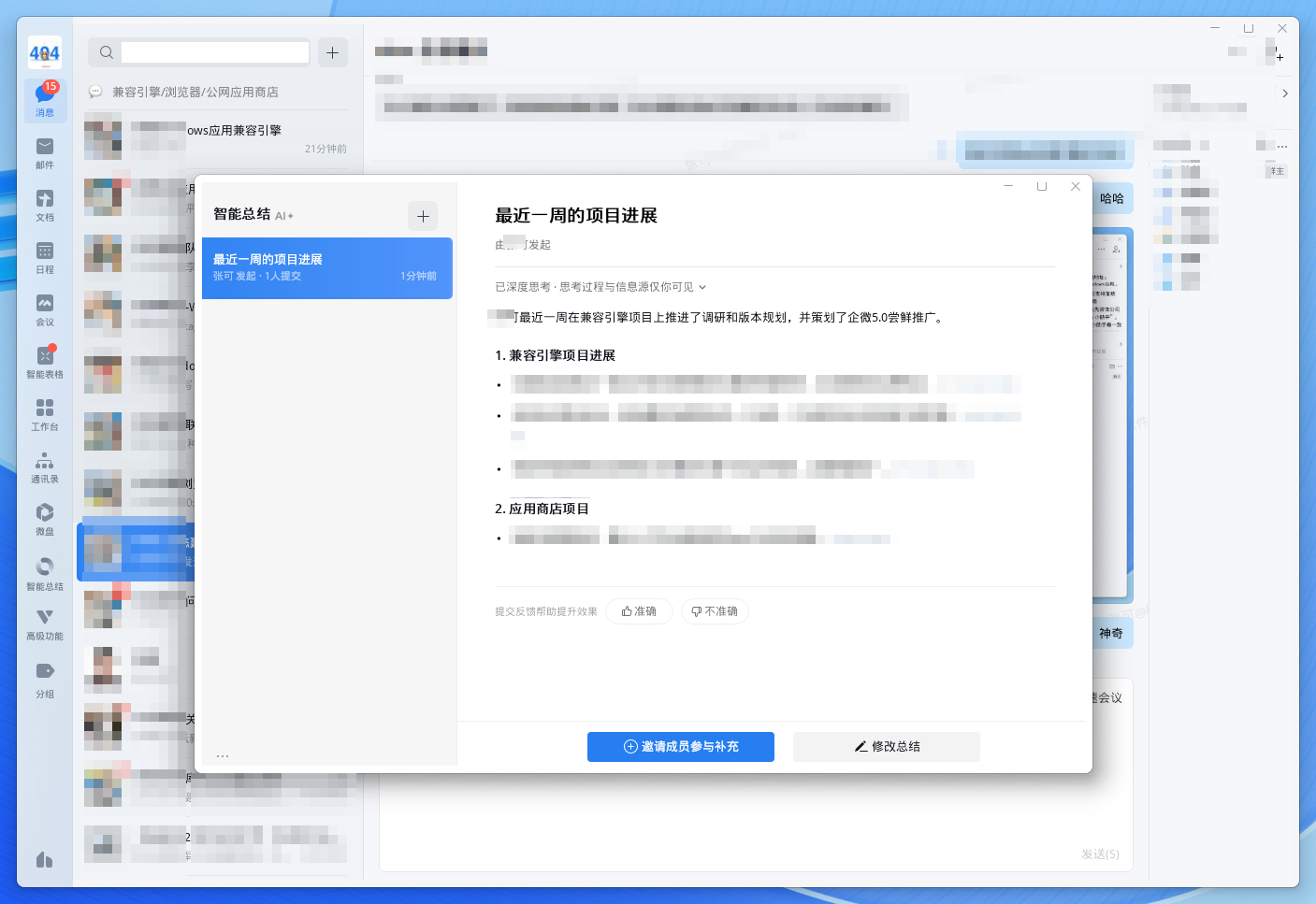The height and width of the screenshot is (904, 1316).
Task: Open the 文档 documents sidebar icon
Action: pos(45,206)
